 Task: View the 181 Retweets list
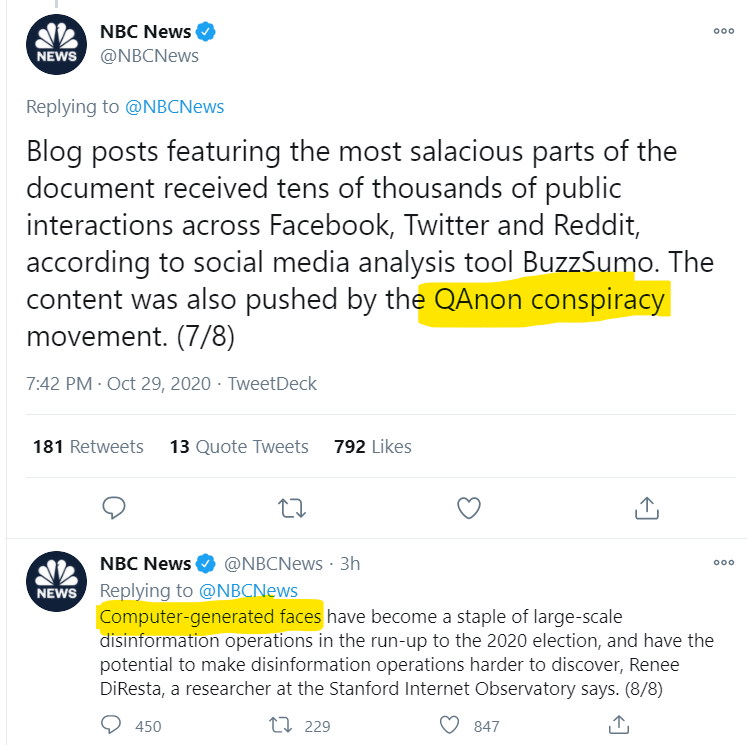pos(88,447)
